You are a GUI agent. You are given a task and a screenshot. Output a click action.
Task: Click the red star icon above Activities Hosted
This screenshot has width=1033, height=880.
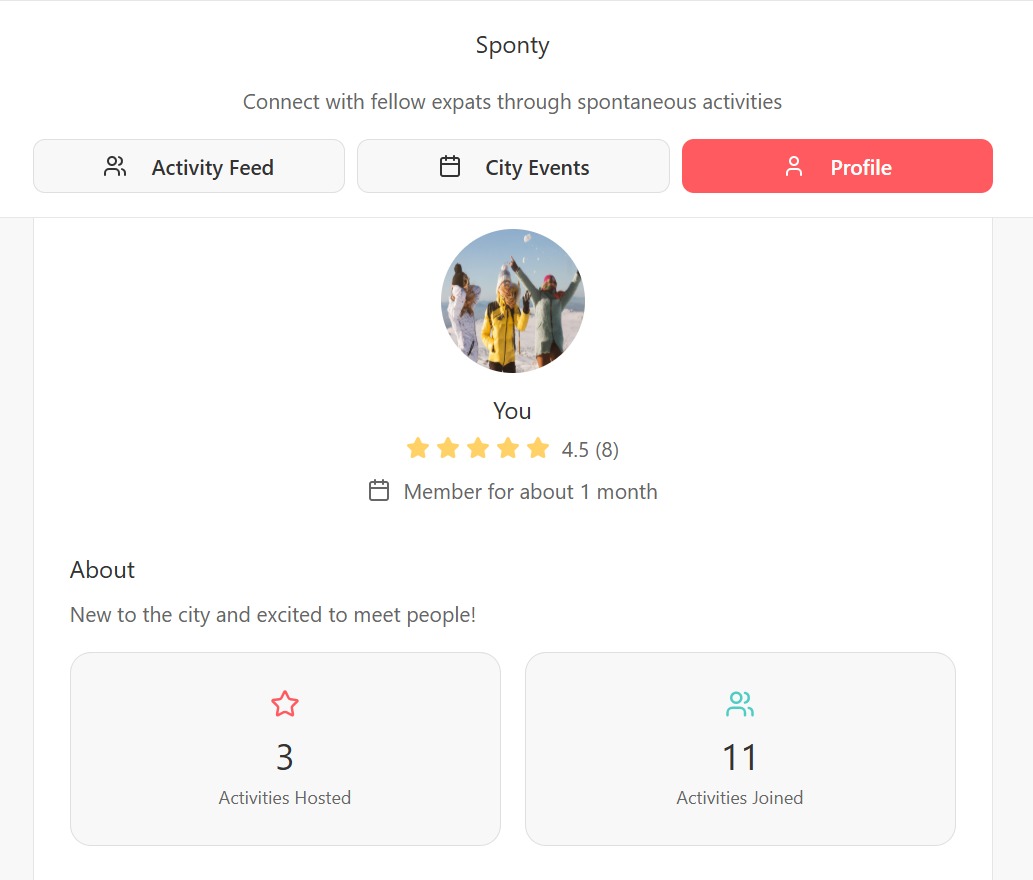coord(285,704)
